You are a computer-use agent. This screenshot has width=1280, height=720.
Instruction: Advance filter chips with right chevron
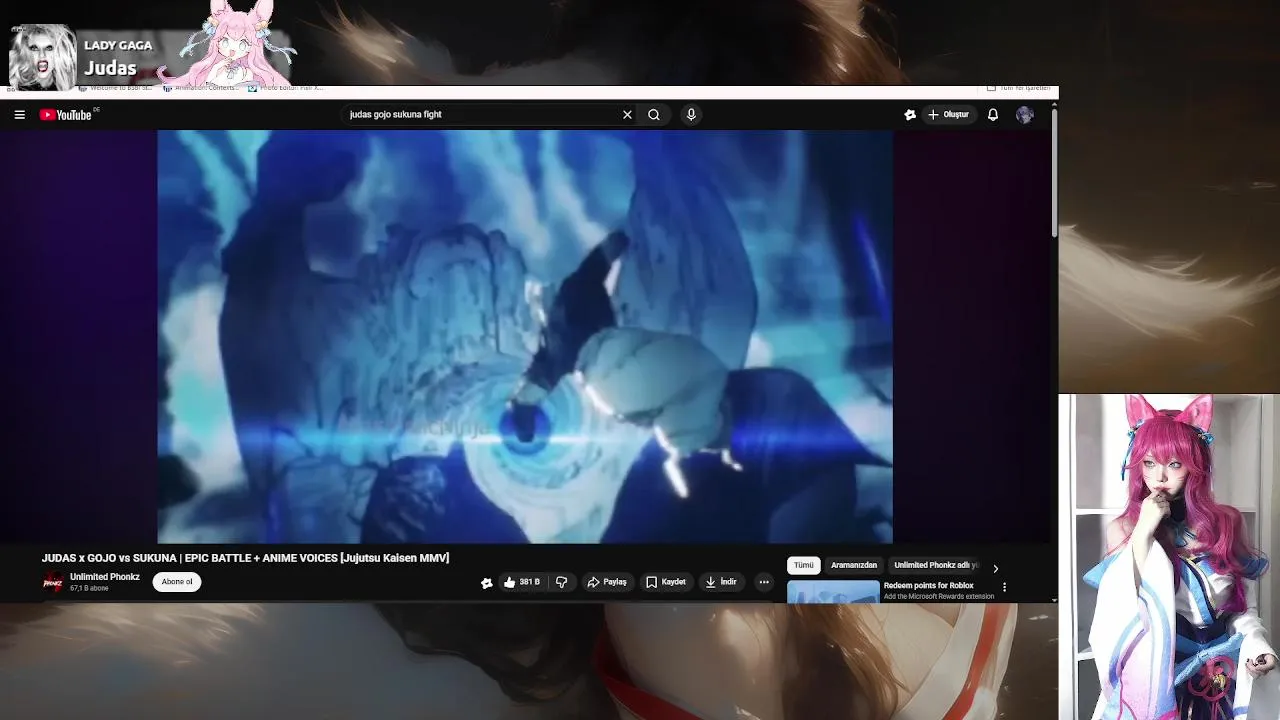(995, 568)
